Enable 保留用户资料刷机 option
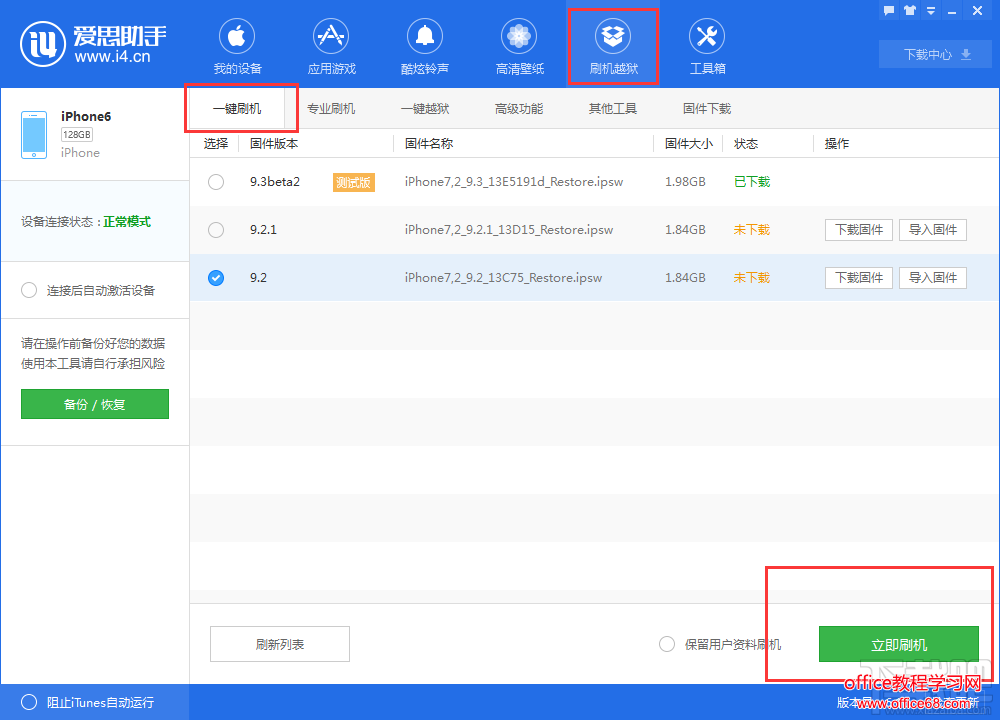This screenshot has width=1000, height=720. coord(667,645)
